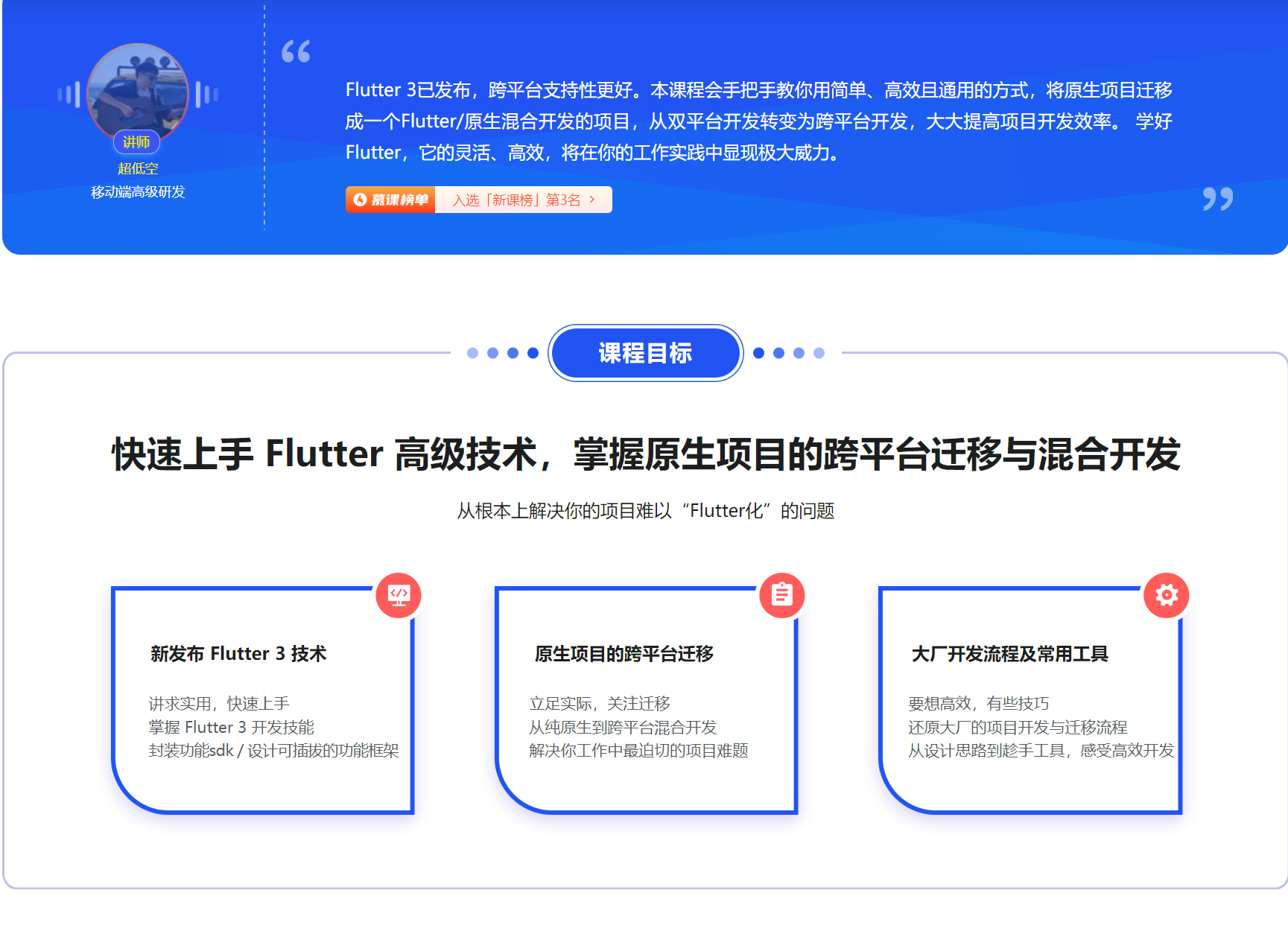Click text 移动端高级研发
Image resolution: width=1288 pixels, height=925 pixels.
138,191
